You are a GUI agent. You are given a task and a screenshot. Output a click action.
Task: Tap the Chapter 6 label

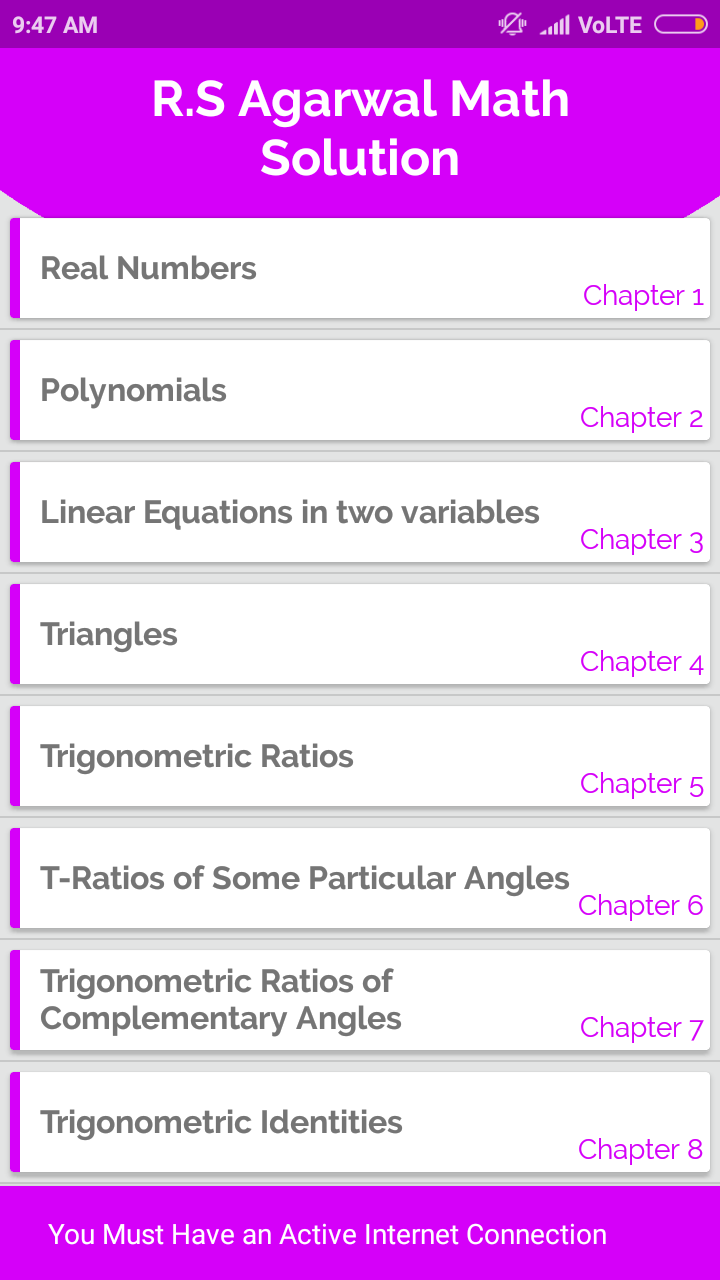click(641, 905)
